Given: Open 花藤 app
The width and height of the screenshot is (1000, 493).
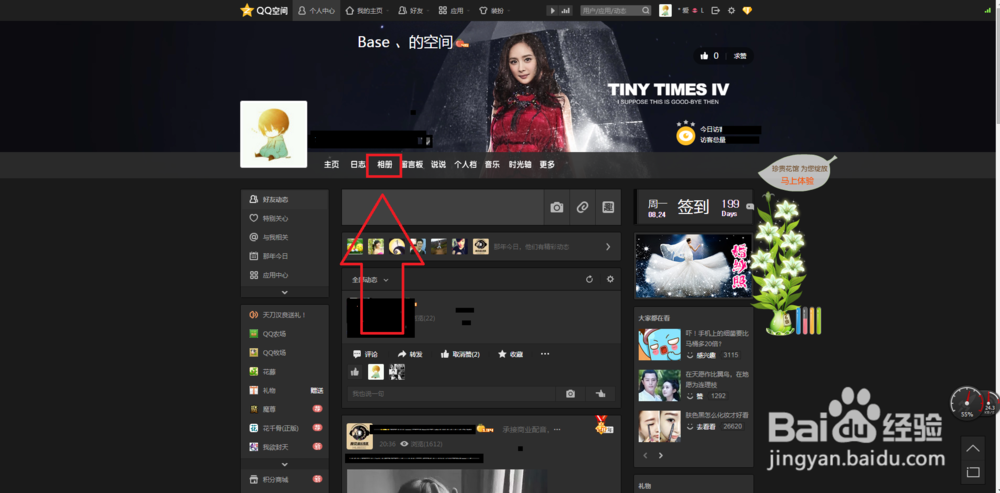Looking at the screenshot, I should pos(268,372).
